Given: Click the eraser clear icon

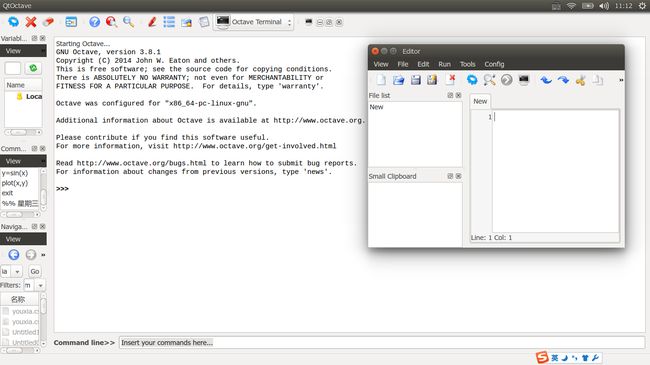Looking at the screenshot, I should click(x=48, y=22).
